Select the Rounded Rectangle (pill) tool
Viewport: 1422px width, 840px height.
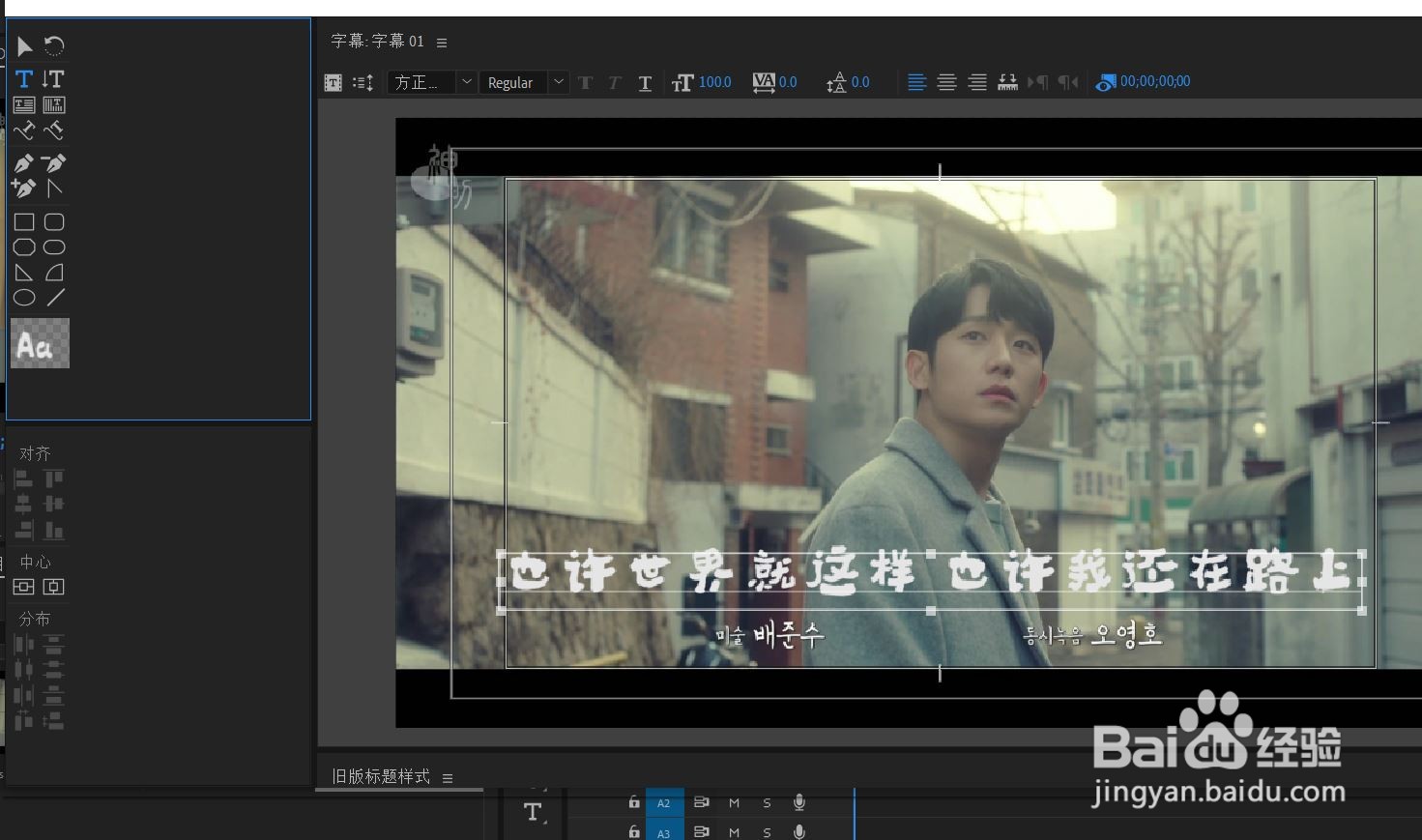54,247
